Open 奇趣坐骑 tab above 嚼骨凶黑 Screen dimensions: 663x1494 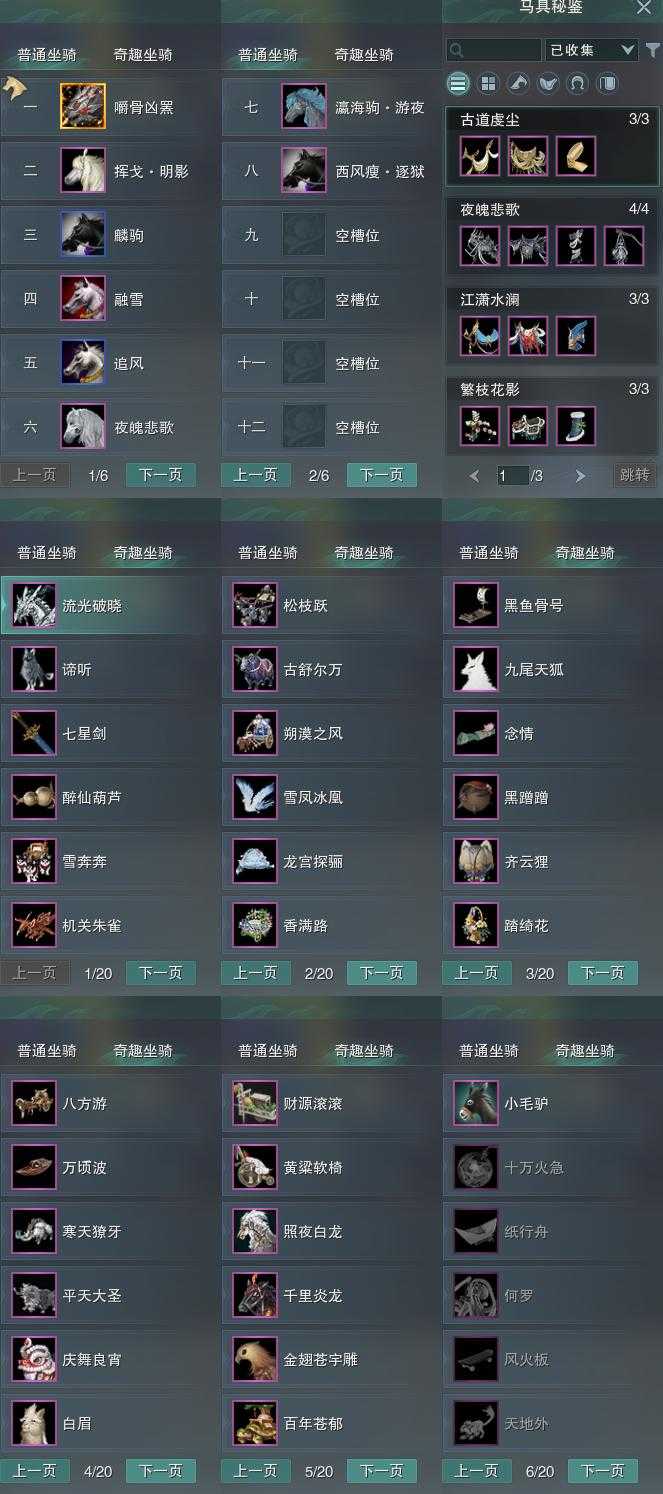click(x=143, y=54)
